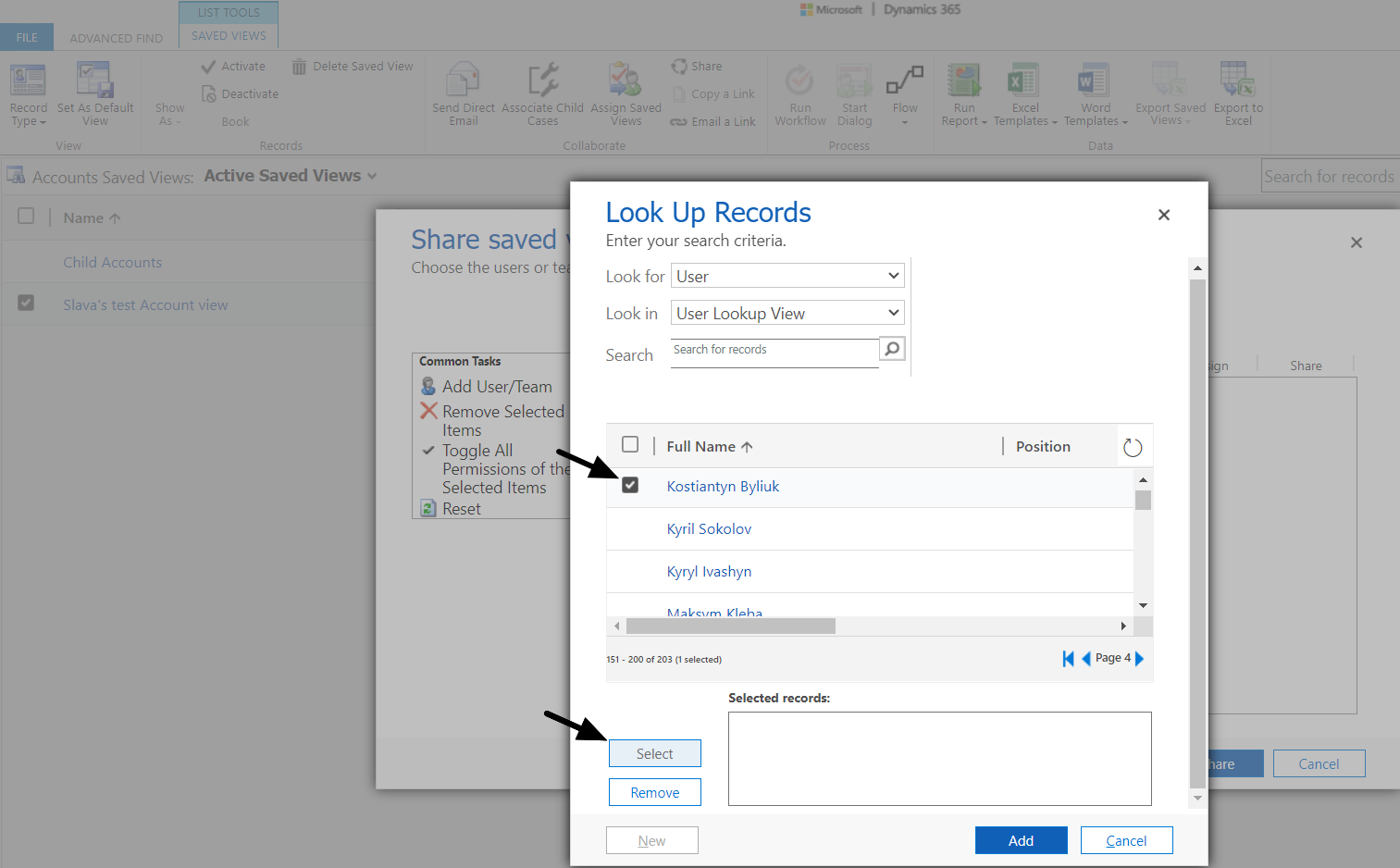The width and height of the screenshot is (1400, 868).
Task: Go to first page of lookup results
Action: point(1068,659)
